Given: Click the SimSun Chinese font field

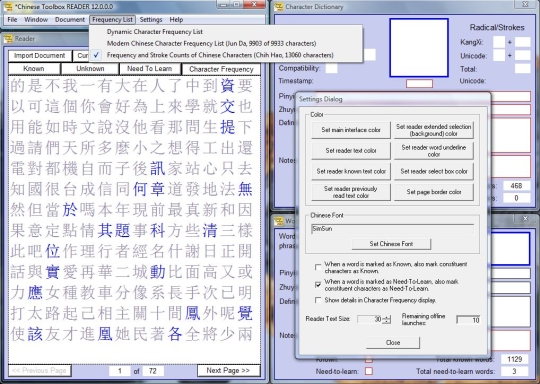Looking at the screenshot, I should pos(392,229).
